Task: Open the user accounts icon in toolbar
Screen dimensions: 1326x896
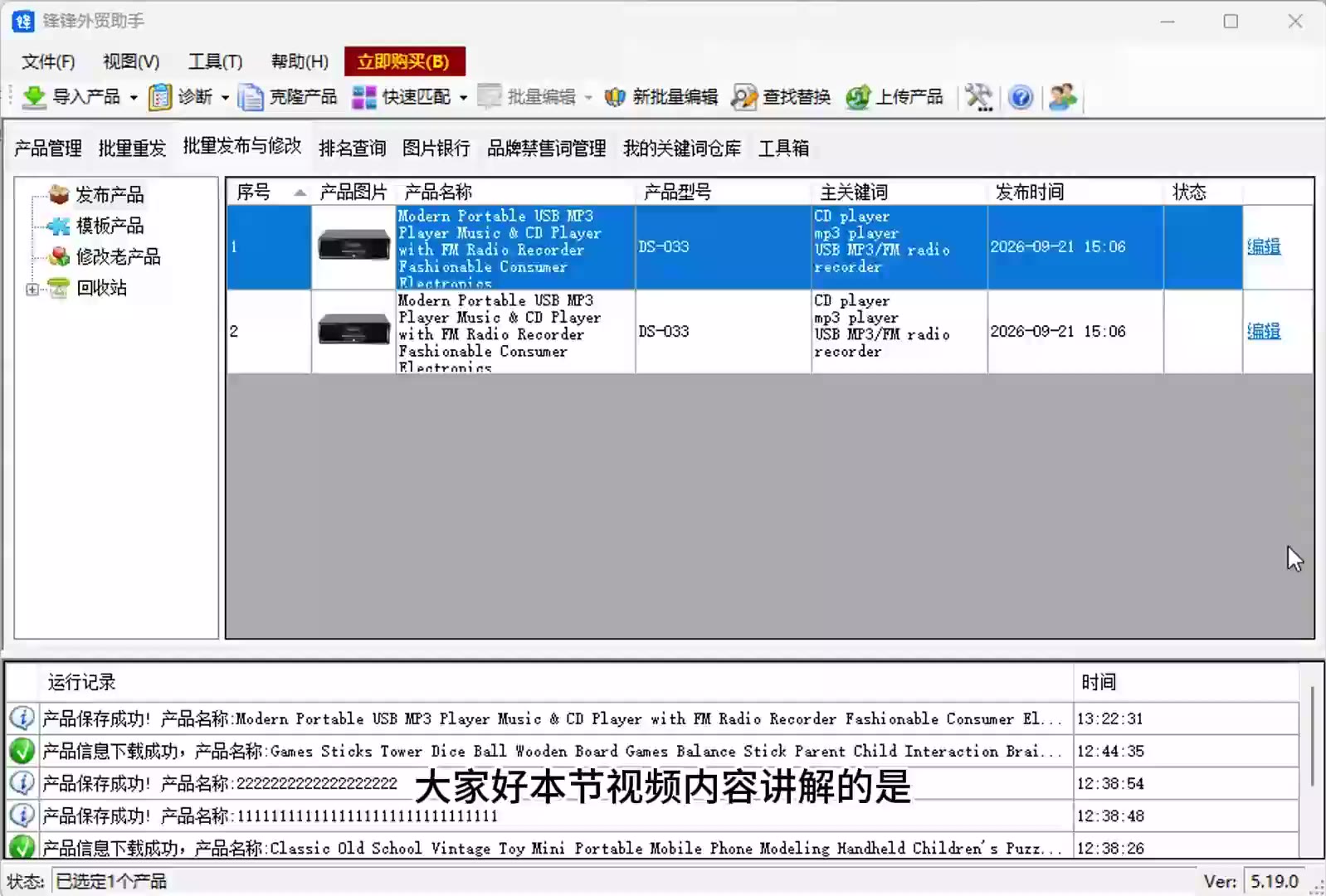Action: tap(1063, 97)
